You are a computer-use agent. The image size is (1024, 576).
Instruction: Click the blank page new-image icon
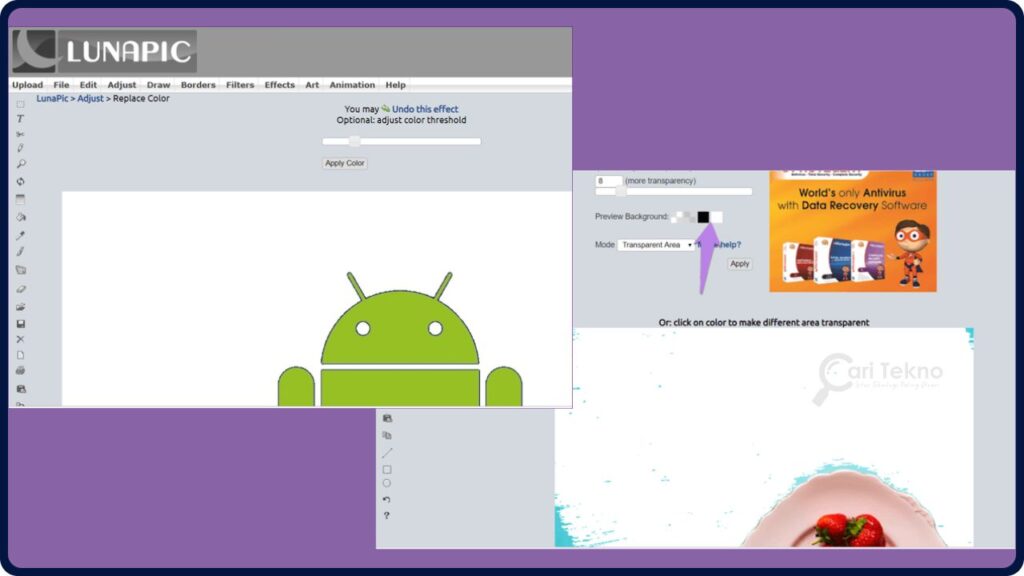[x=20, y=355]
